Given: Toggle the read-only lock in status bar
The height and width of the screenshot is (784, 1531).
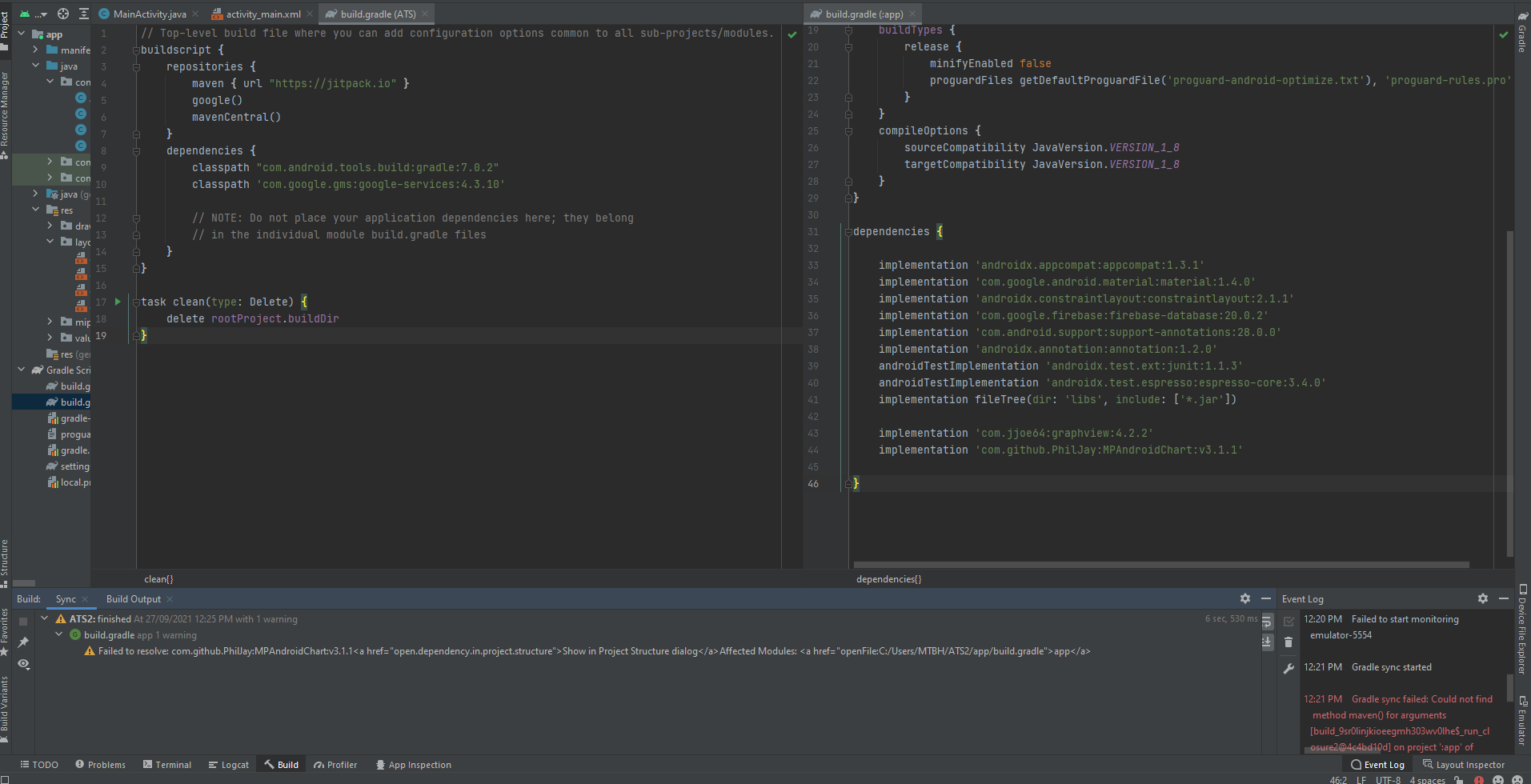Looking at the screenshot, I should point(1460,779).
